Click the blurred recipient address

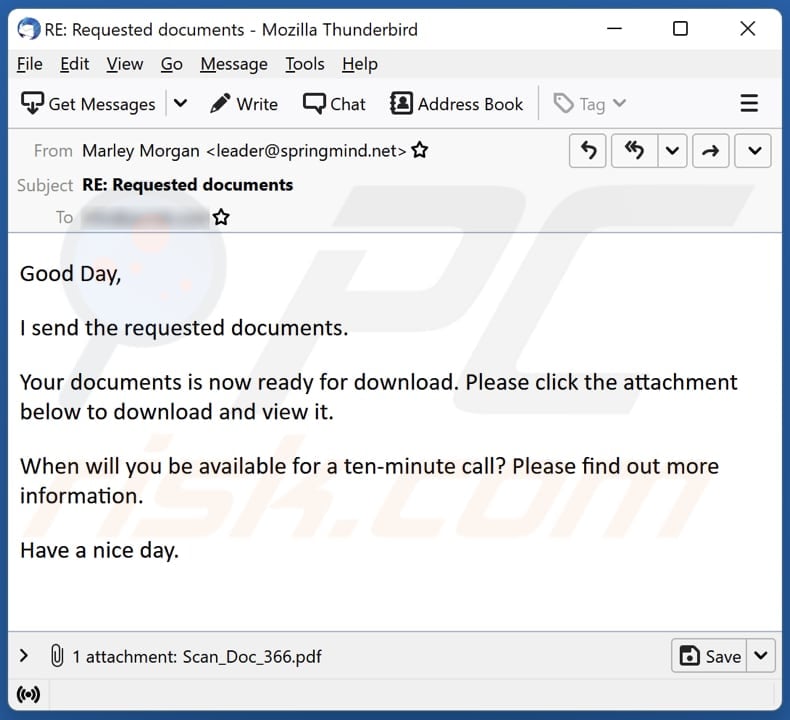click(145, 217)
